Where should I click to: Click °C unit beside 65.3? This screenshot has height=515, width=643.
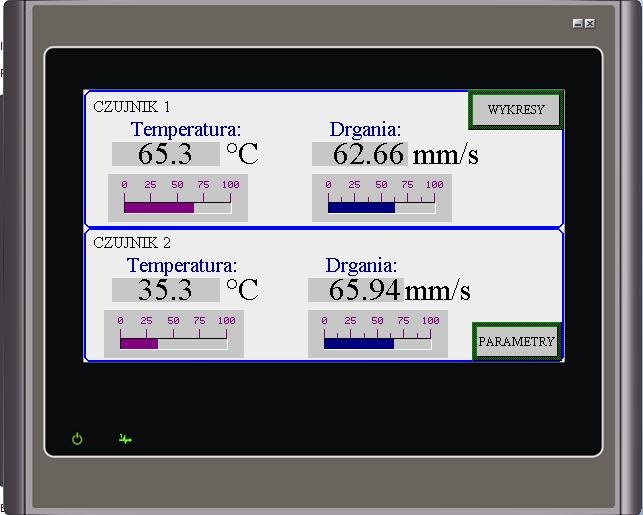point(242,154)
